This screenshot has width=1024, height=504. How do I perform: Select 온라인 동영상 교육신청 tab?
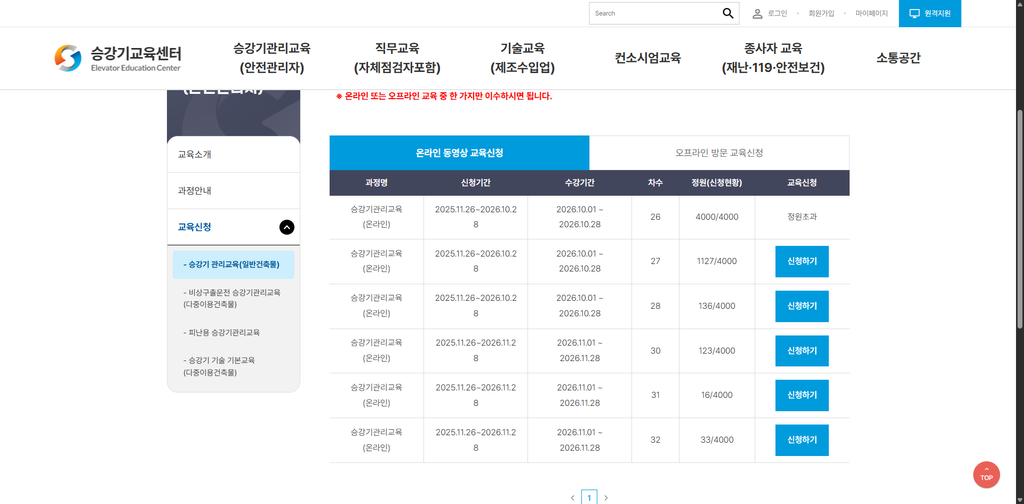click(x=459, y=153)
